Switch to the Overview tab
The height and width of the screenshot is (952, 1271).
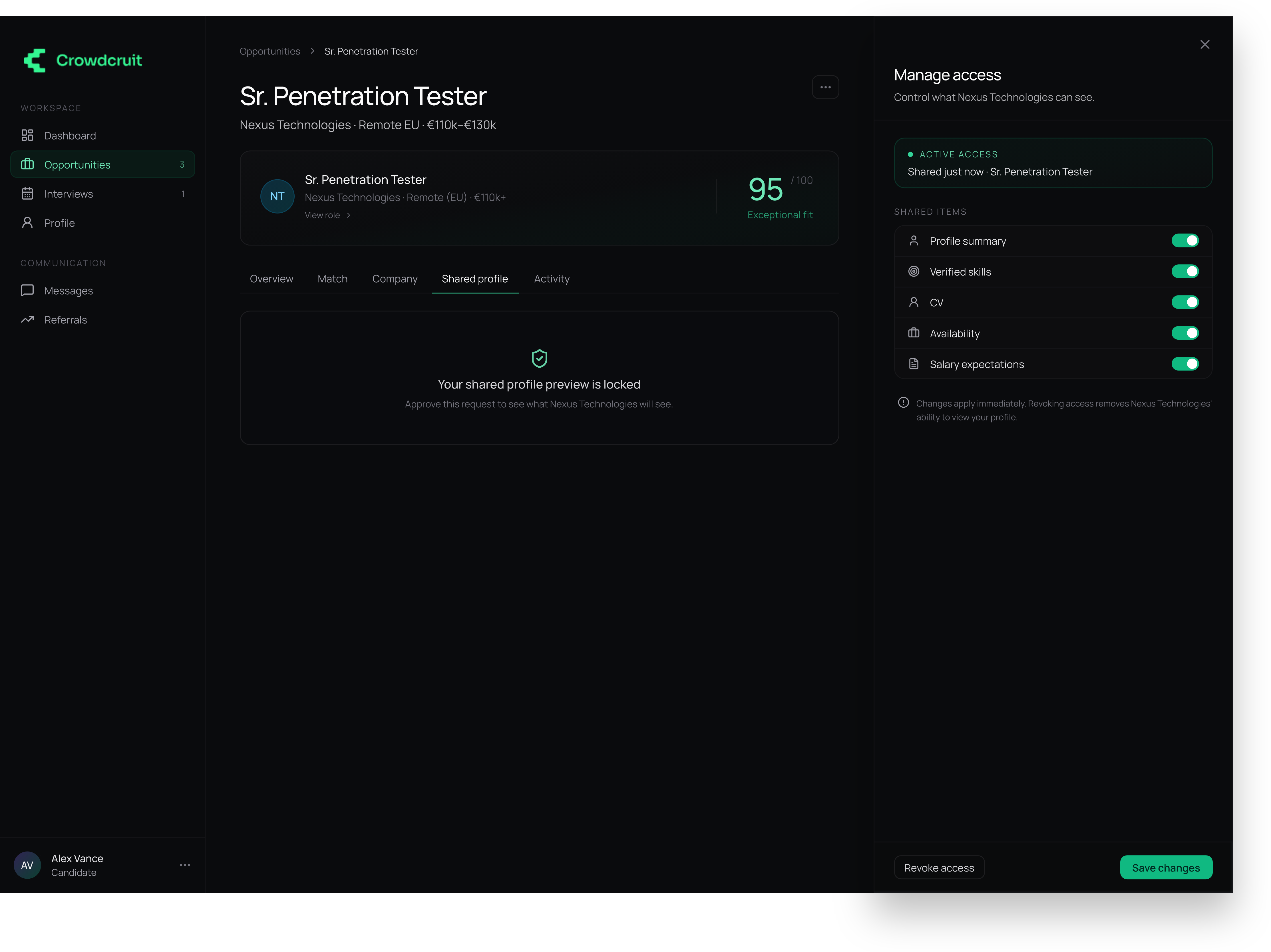[x=271, y=279]
